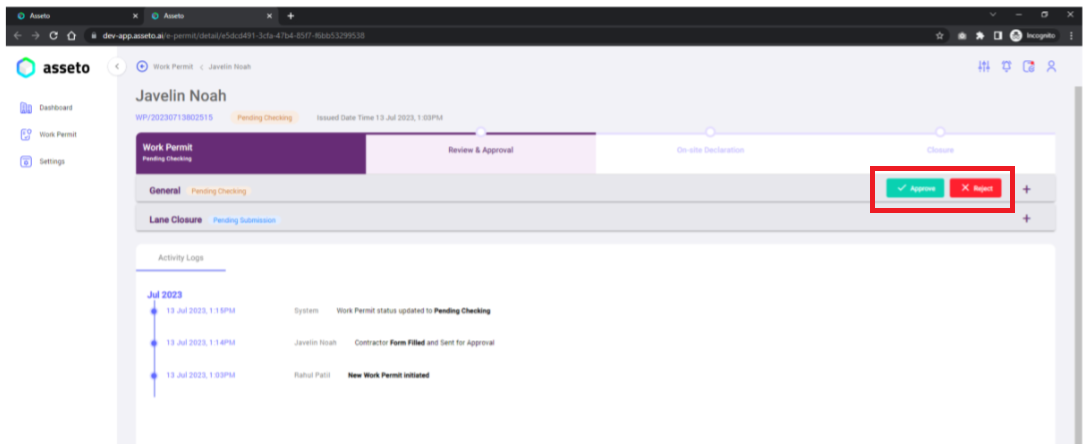Open Work Permit in the sidebar

point(57,134)
